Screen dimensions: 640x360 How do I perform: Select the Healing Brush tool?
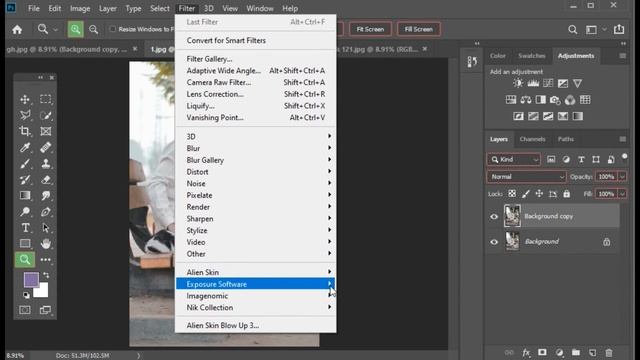click(x=46, y=147)
